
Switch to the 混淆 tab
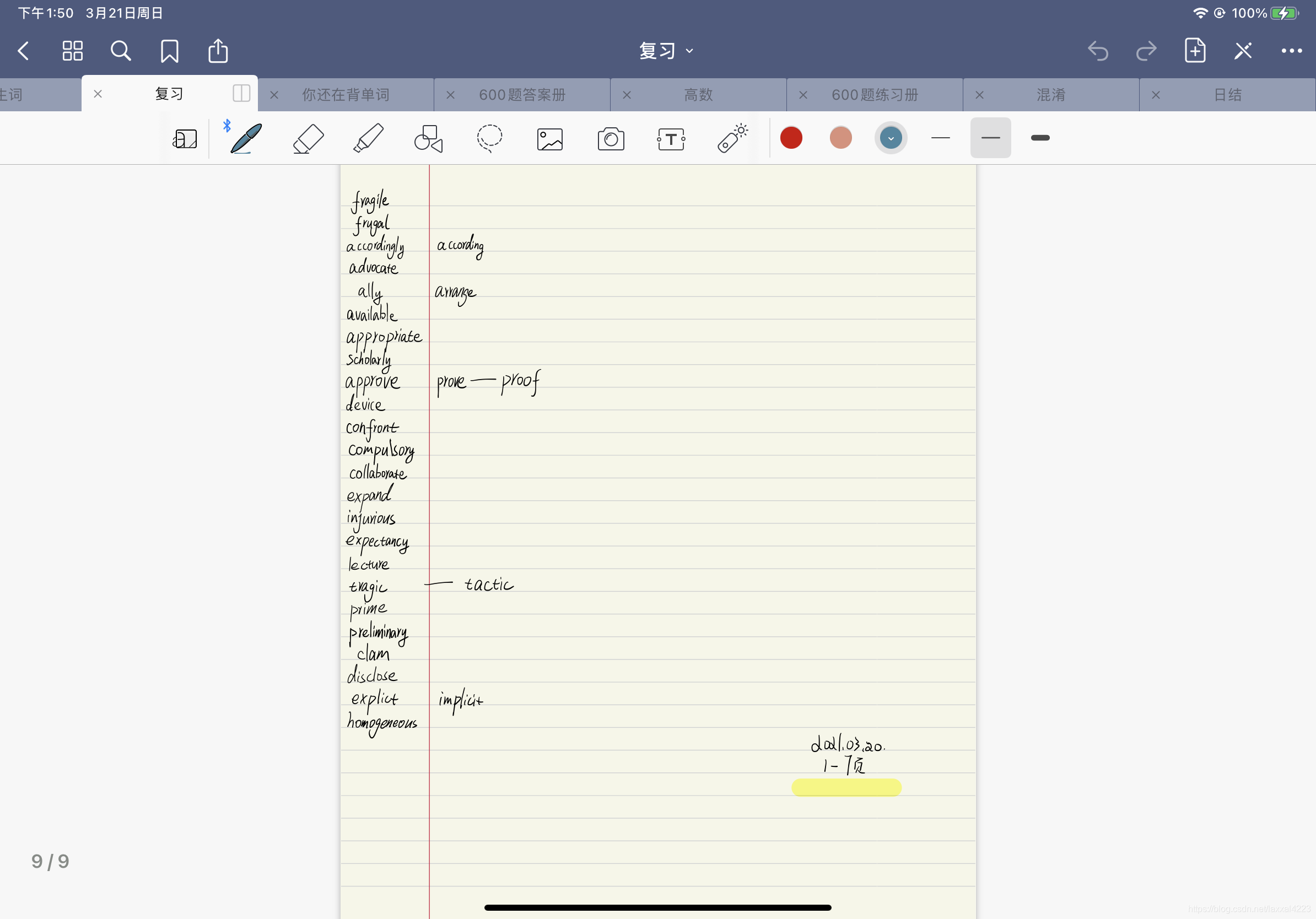click(1051, 95)
